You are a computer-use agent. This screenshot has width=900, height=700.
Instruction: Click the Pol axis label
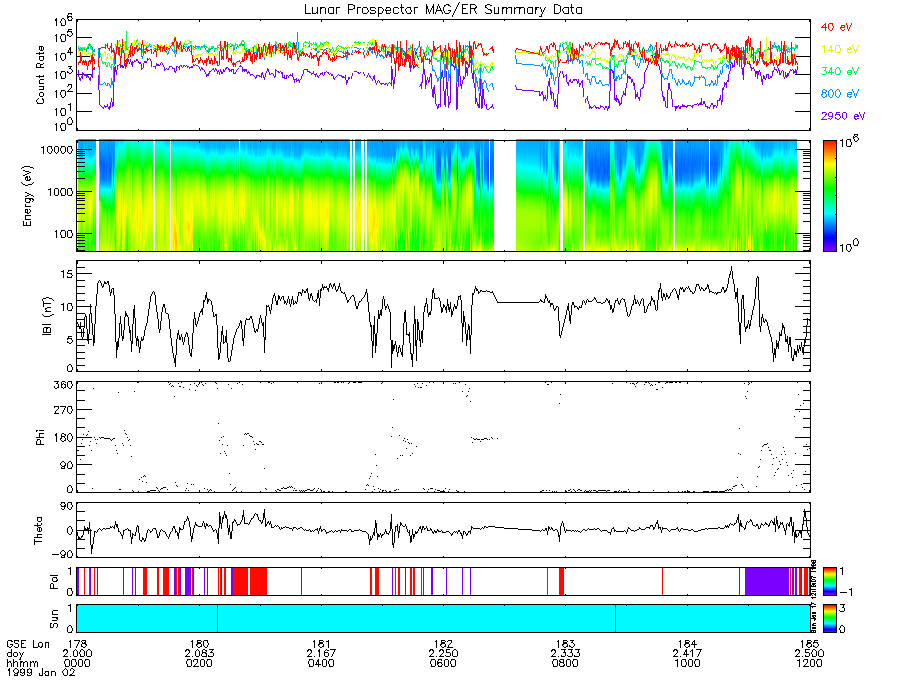coord(54,582)
